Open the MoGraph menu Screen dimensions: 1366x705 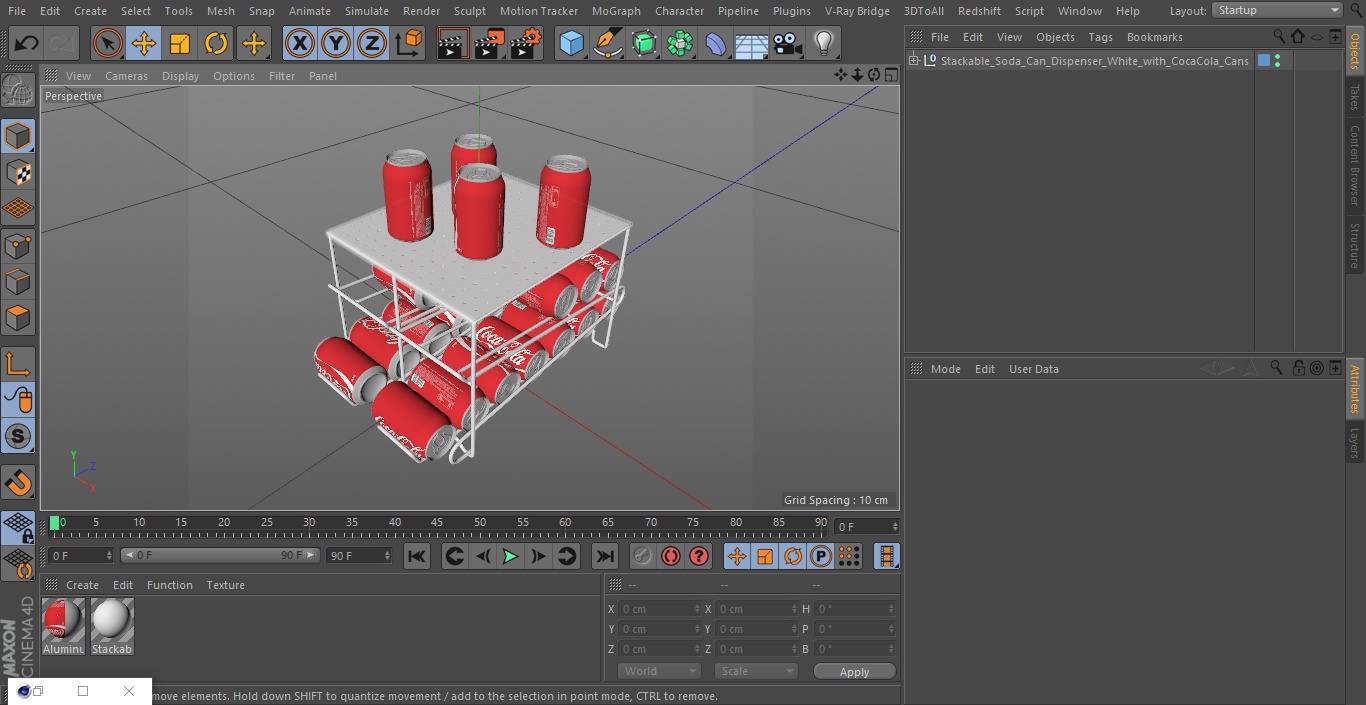click(616, 11)
